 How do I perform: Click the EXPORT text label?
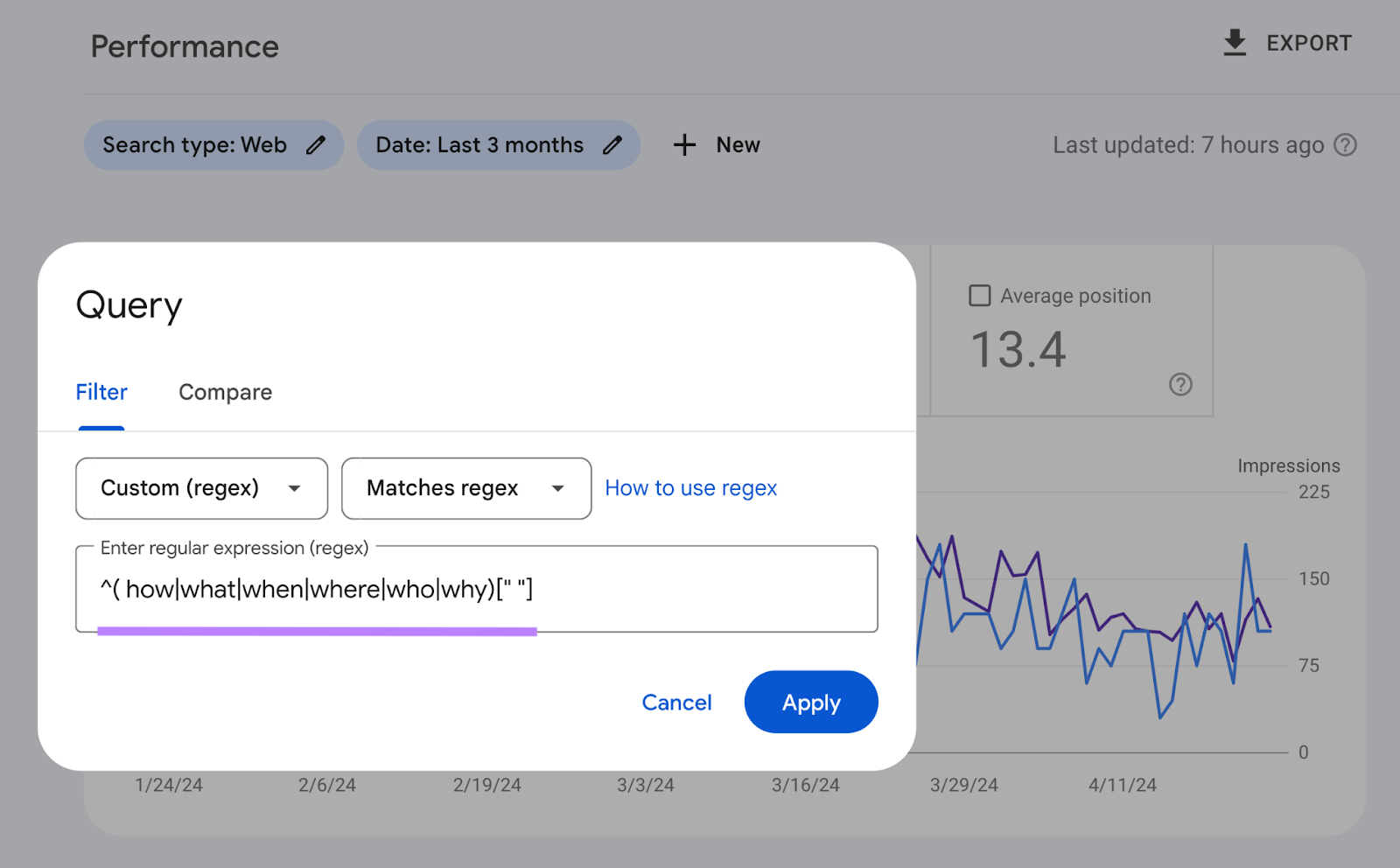click(1309, 42)
